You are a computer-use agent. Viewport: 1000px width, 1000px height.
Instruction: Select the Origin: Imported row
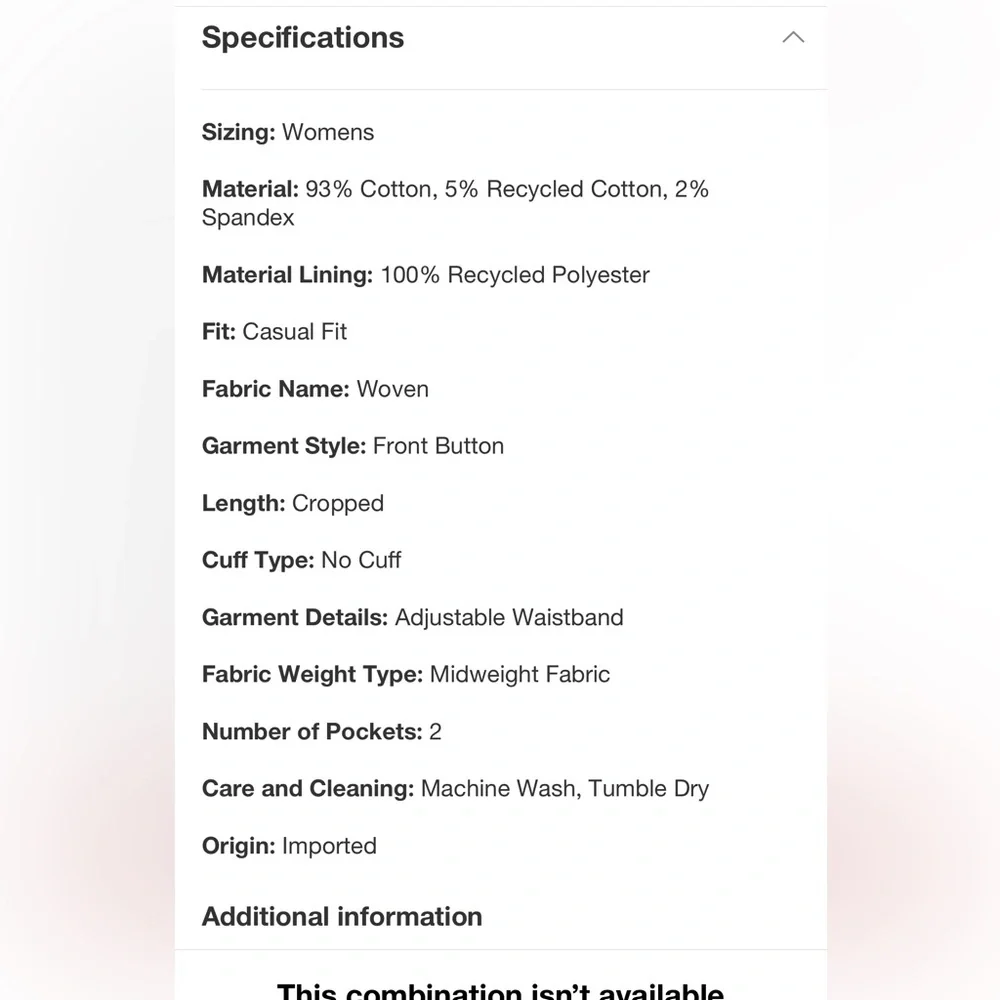click(289, 846)
